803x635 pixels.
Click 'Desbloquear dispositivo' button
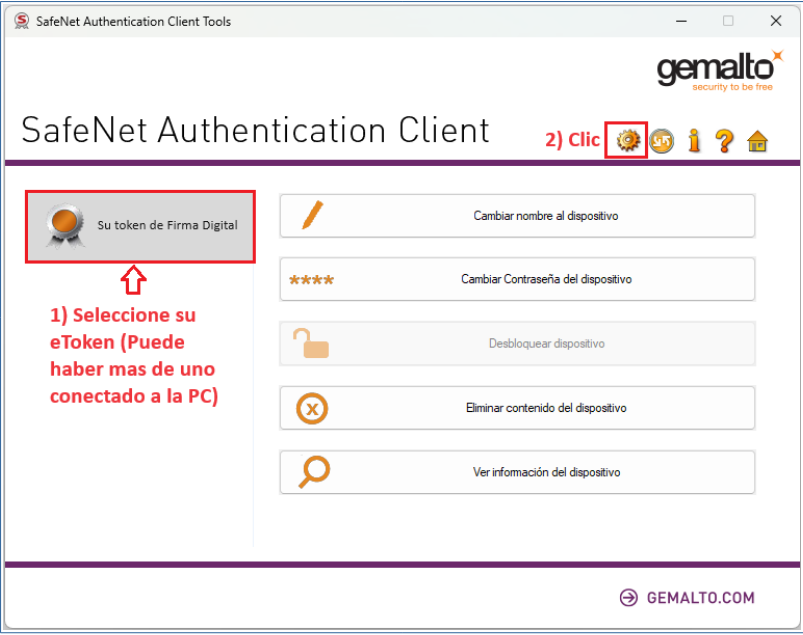(x=546, y=344)
